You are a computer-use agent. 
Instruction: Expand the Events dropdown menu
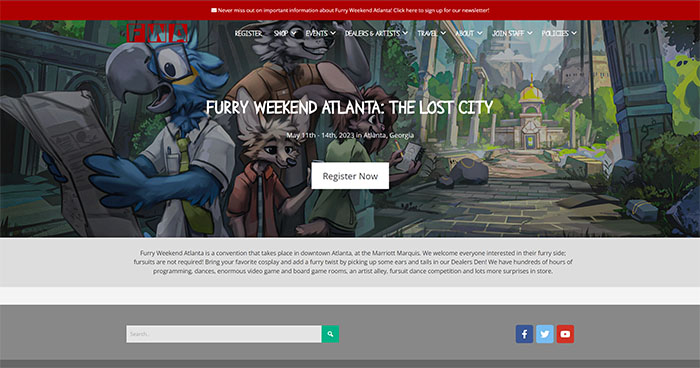pos(321,33)
